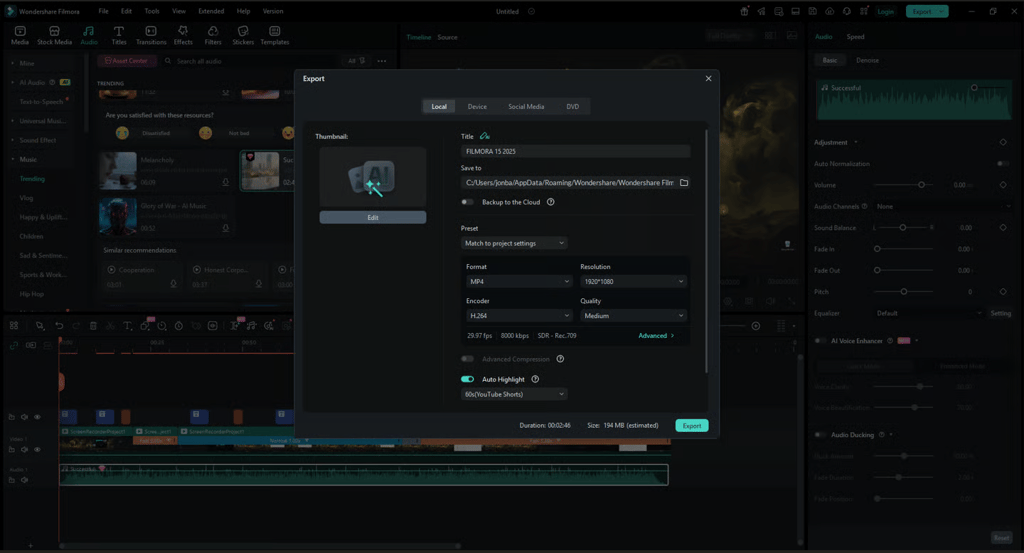The height and width of the screenshot is (553, 1024).
Task: Open the Format MP4 dropdown
Action: coord(519,281)
